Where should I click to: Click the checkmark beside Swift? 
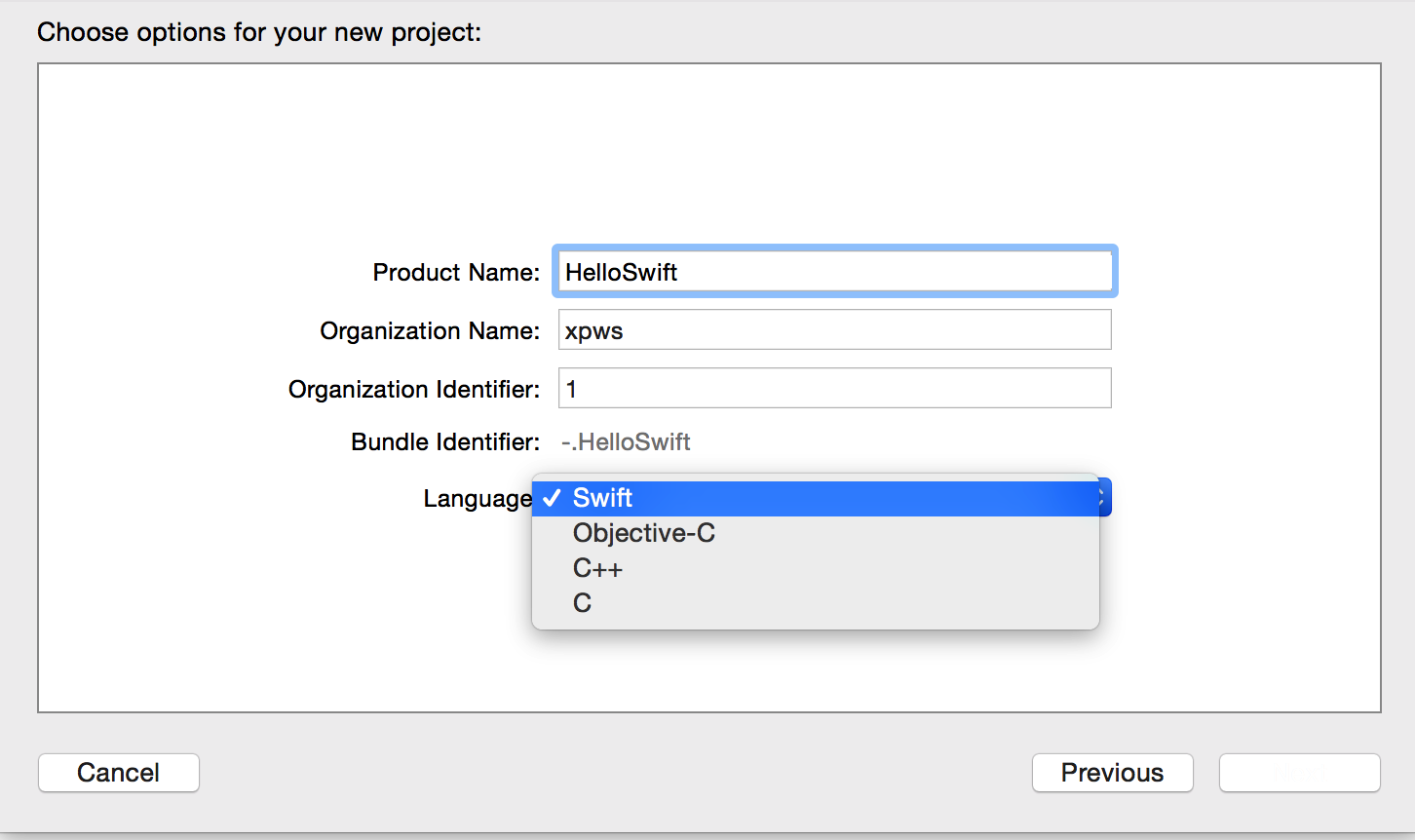pos(552,498)
